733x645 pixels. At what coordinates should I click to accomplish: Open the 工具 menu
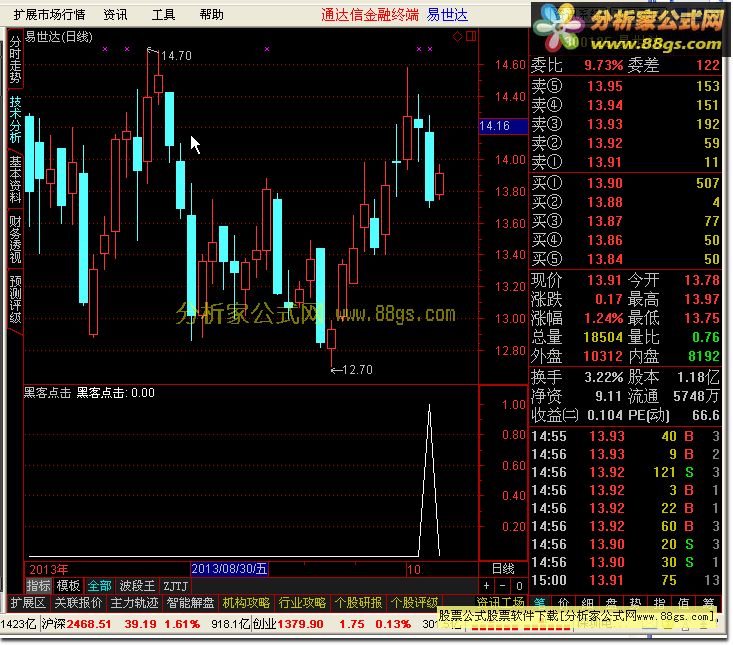coord(163,15)
